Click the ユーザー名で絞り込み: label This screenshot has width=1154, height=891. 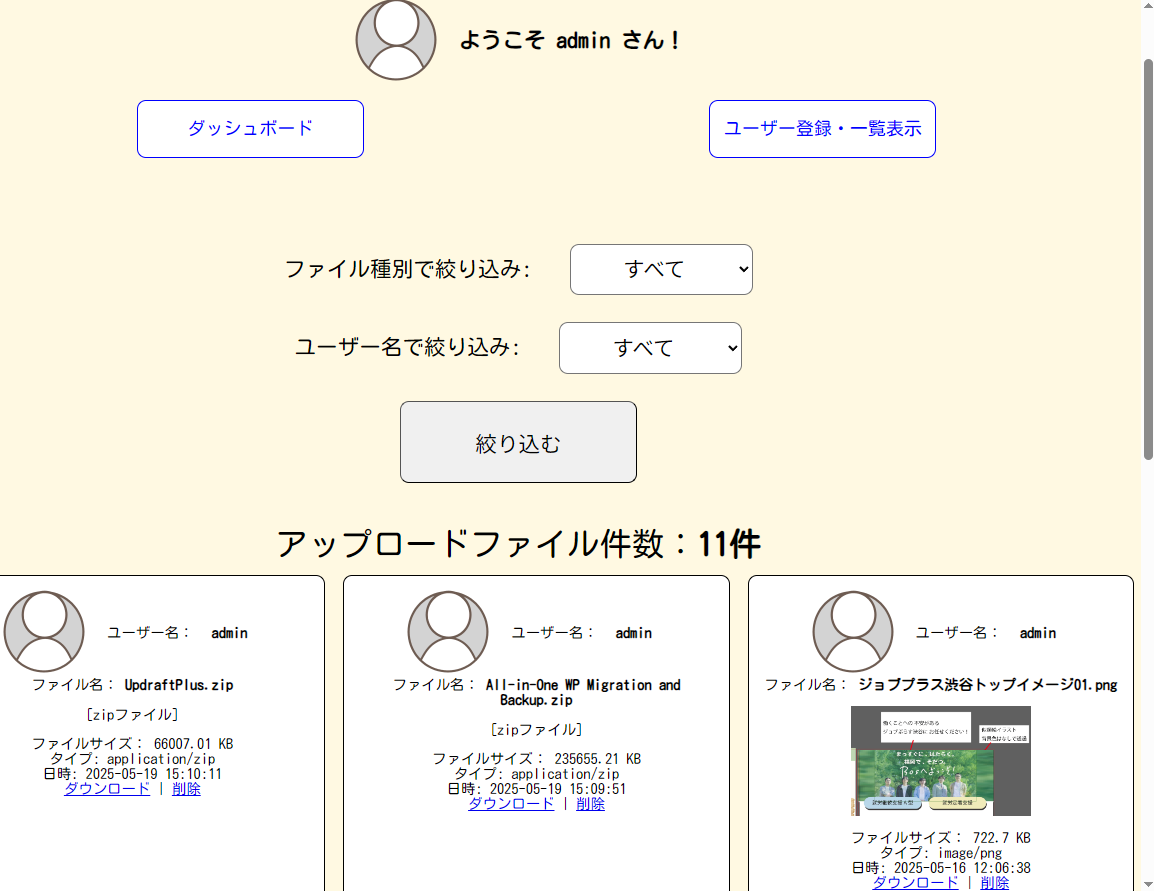[408, 347]
